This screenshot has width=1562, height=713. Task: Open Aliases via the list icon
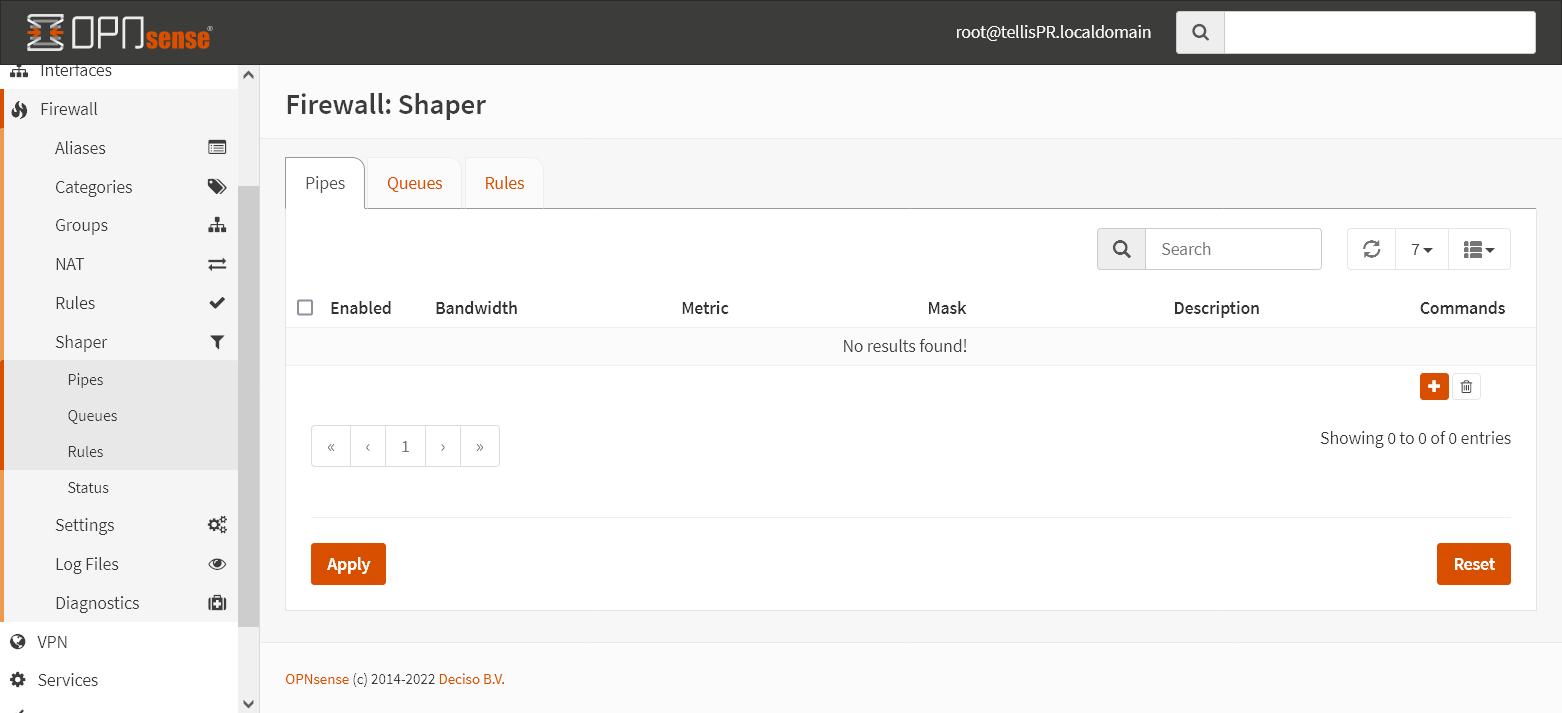click(217, 147)
